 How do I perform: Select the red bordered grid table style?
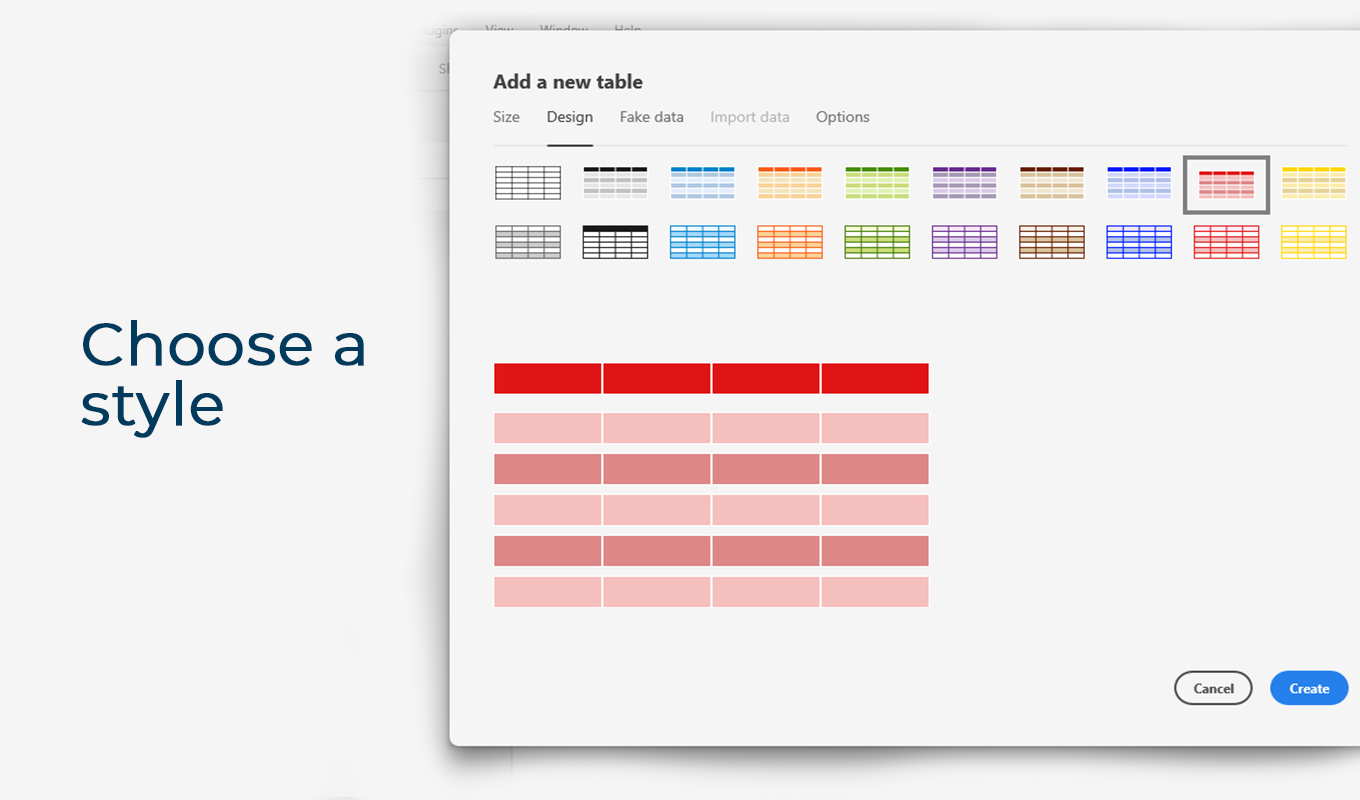pos(1226,242)
